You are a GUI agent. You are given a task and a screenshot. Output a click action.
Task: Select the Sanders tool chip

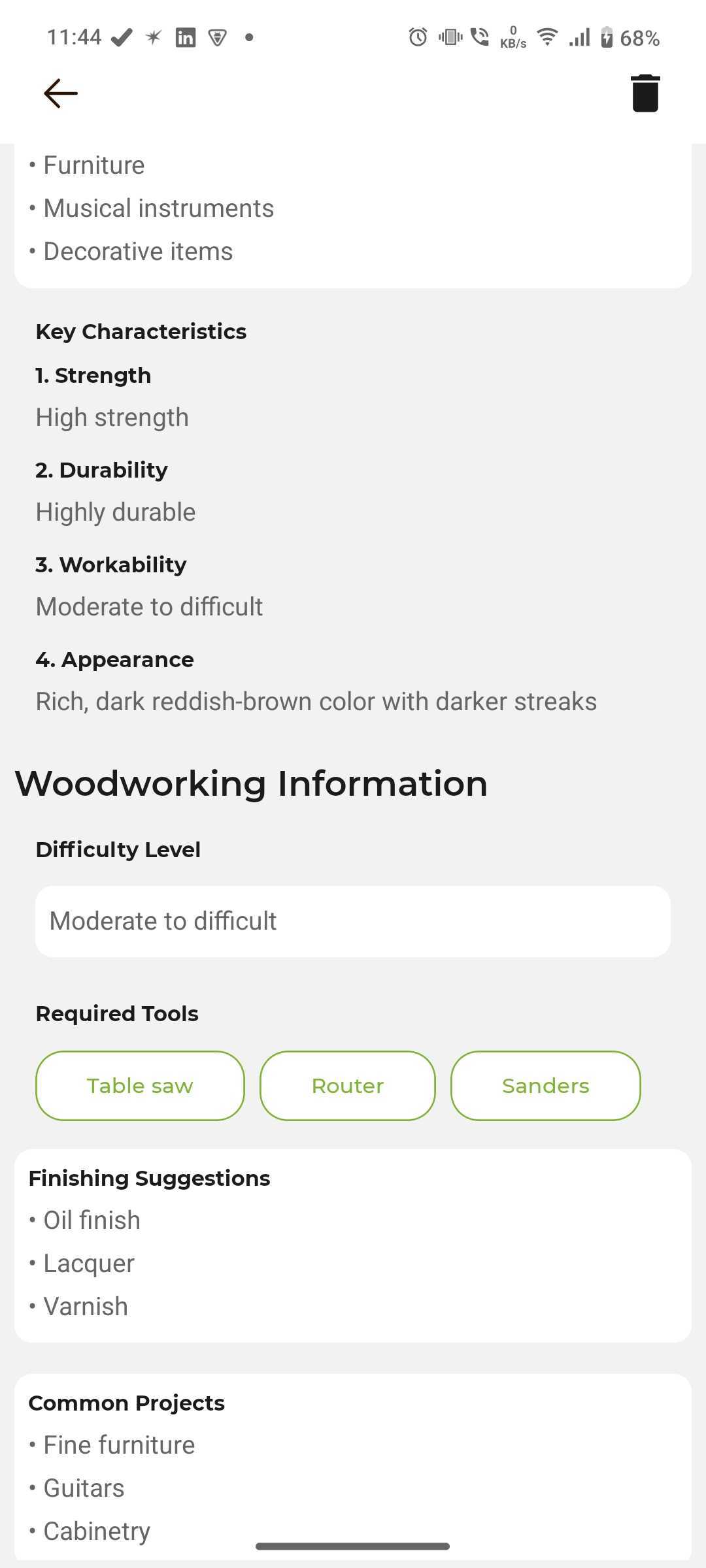pyautogui.click(x=546, y=1086)
